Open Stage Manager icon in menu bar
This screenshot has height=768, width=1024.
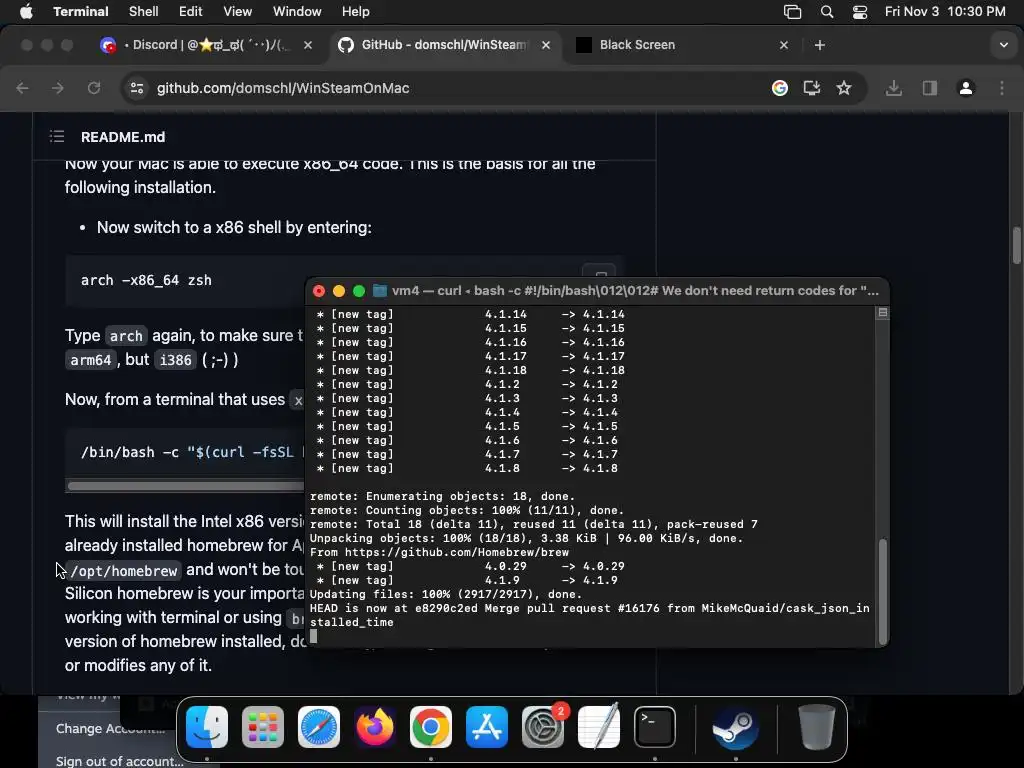(x=792, y=12)
